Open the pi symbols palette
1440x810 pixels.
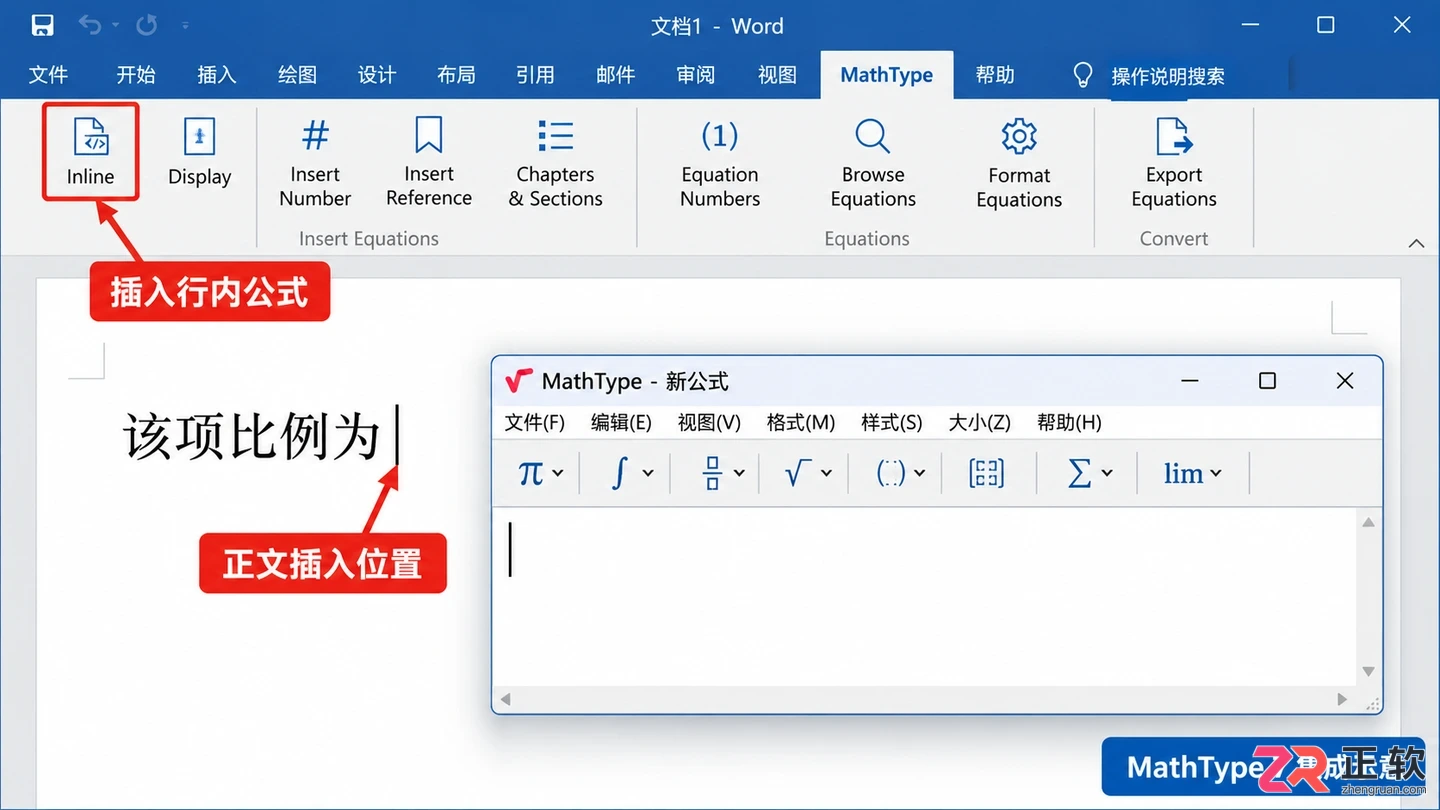tap(540, 473)
